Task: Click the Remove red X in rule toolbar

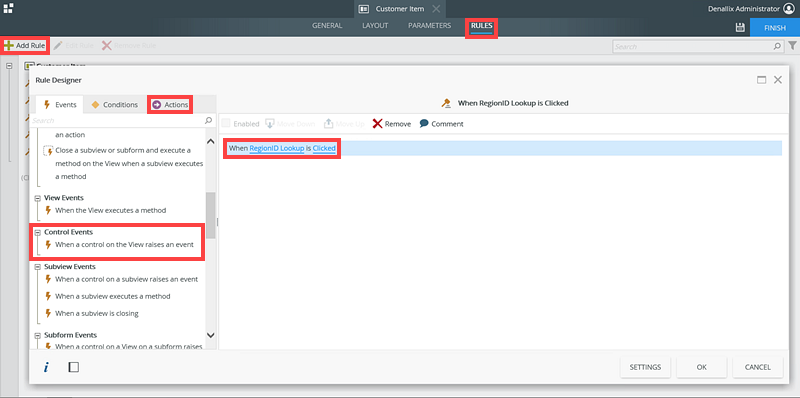Action: tap(378, 123)
